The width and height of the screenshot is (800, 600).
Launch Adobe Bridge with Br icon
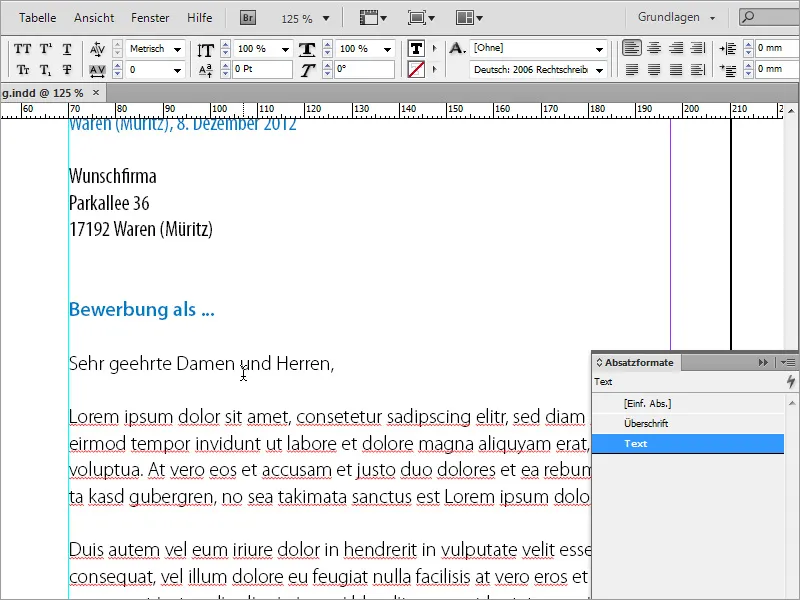[248, 18]
